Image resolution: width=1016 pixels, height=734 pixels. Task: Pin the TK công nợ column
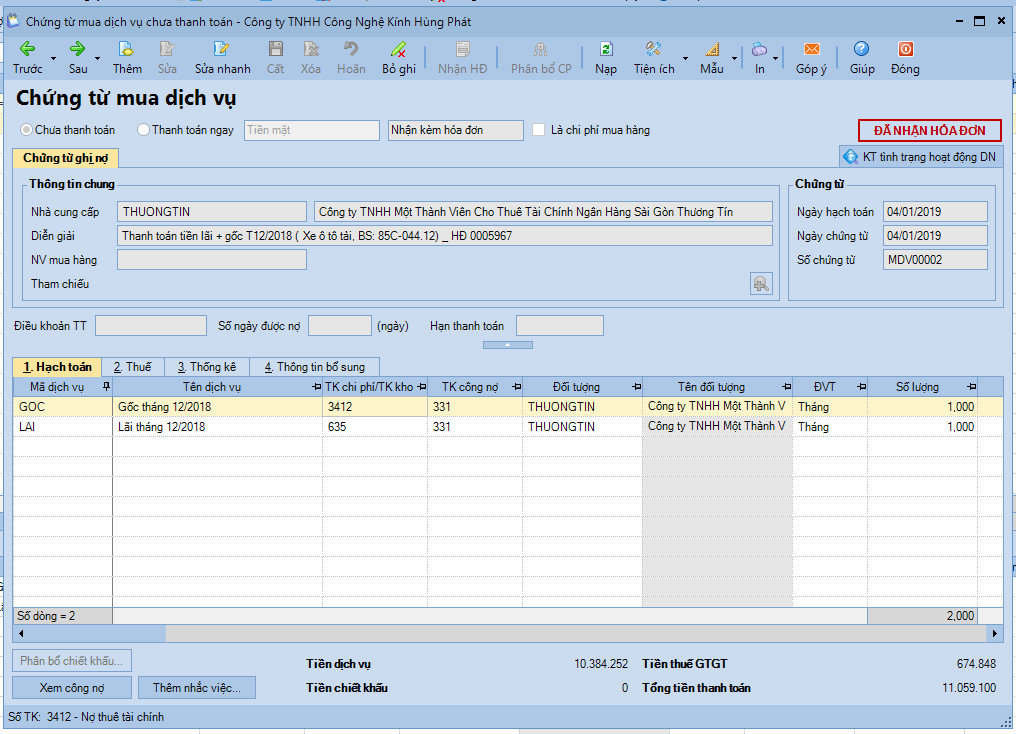coord(516,387)
